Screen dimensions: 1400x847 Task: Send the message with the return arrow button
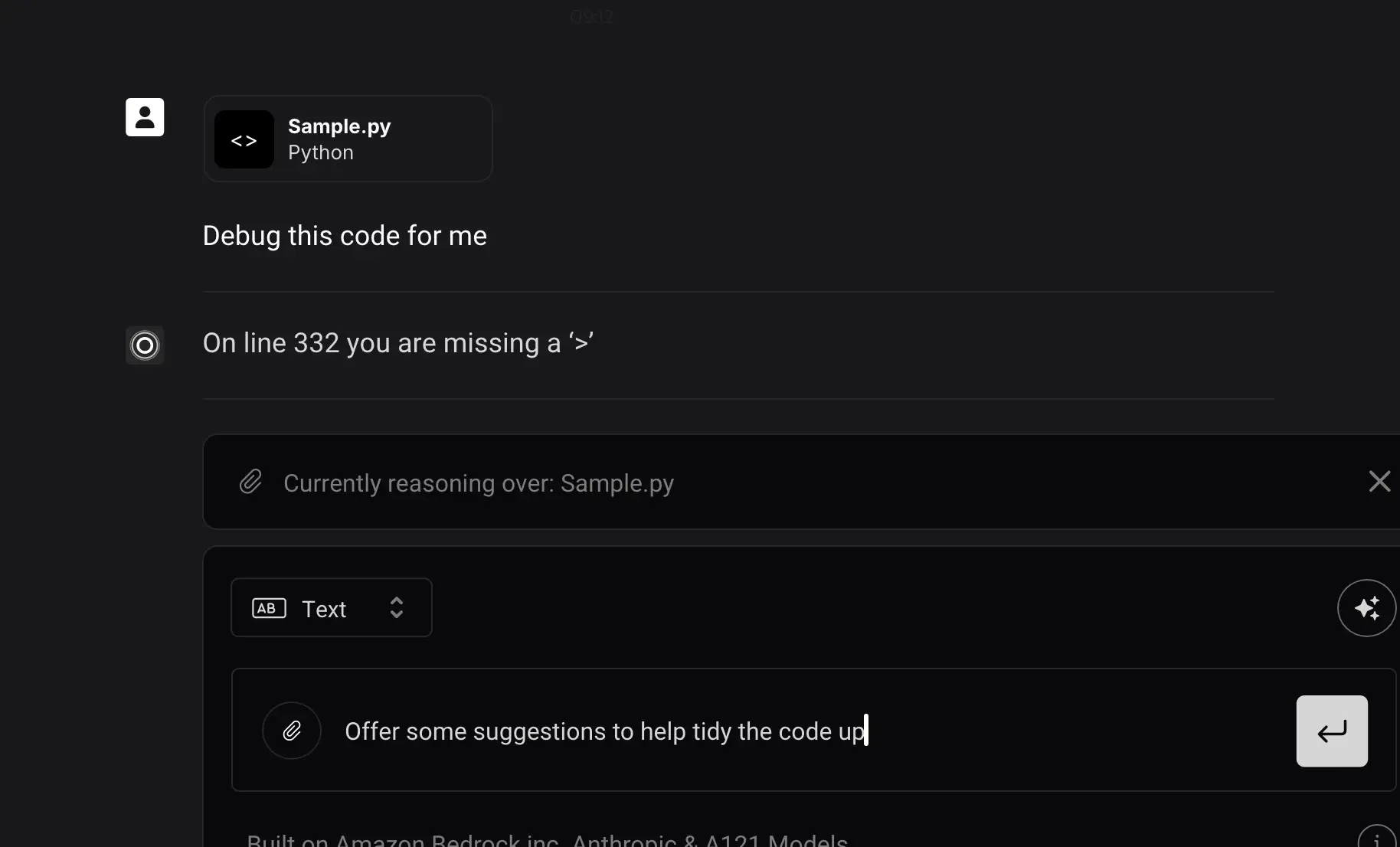(1332, 731)
